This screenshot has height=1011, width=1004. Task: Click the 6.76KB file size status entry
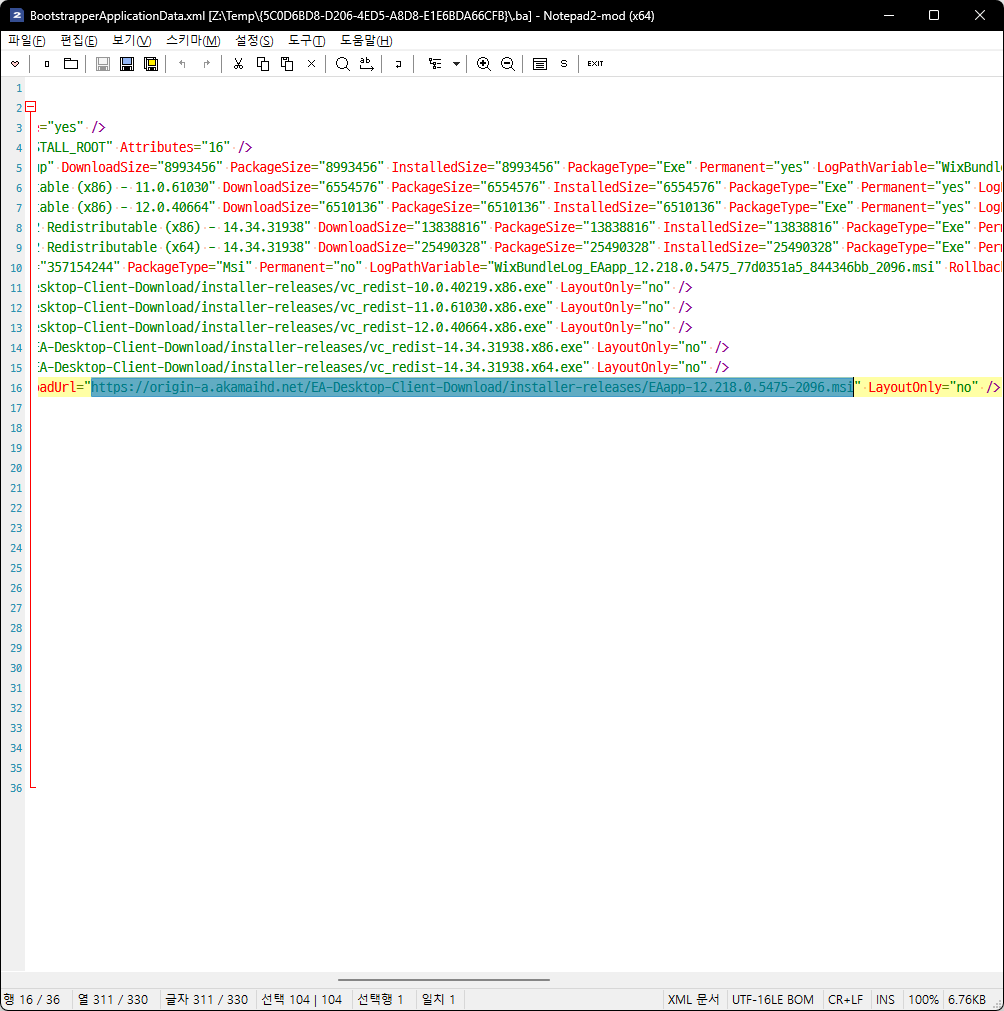pyautogui.click(x=967, y=999)
